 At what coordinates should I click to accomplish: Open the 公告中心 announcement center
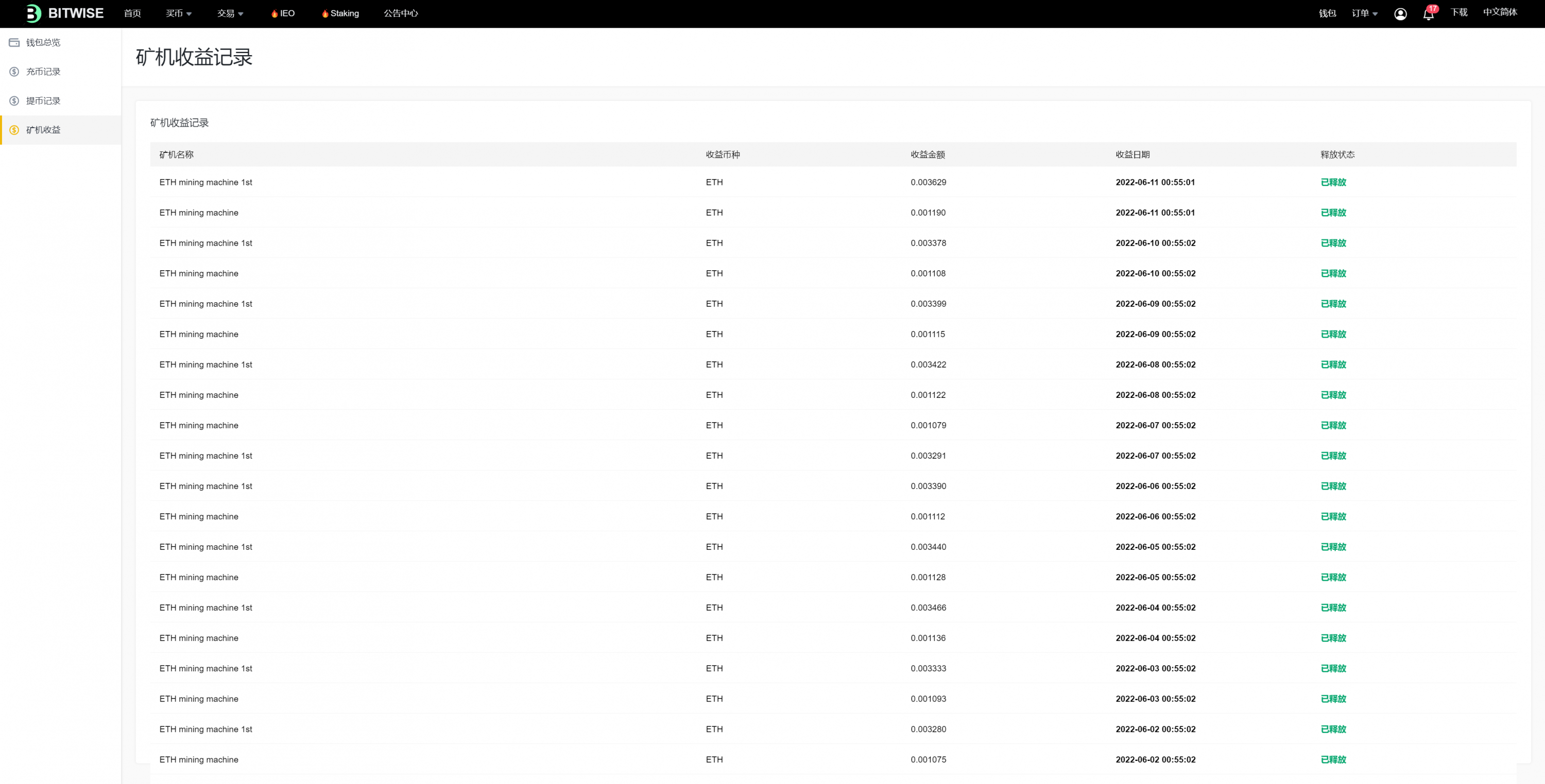pos(401,13)
